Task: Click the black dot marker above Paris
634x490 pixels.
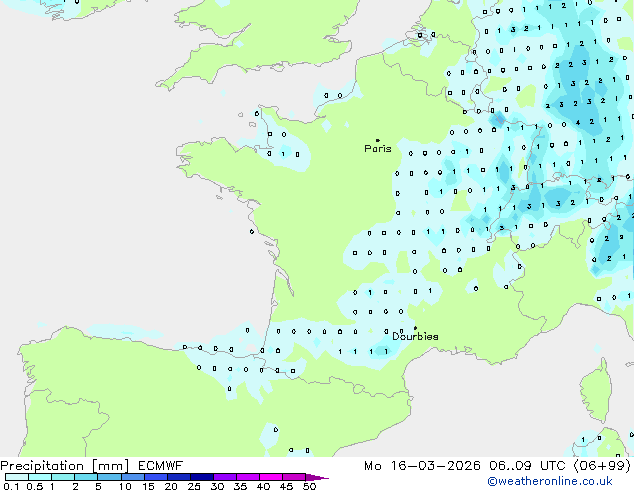Action: coord(378,140)
